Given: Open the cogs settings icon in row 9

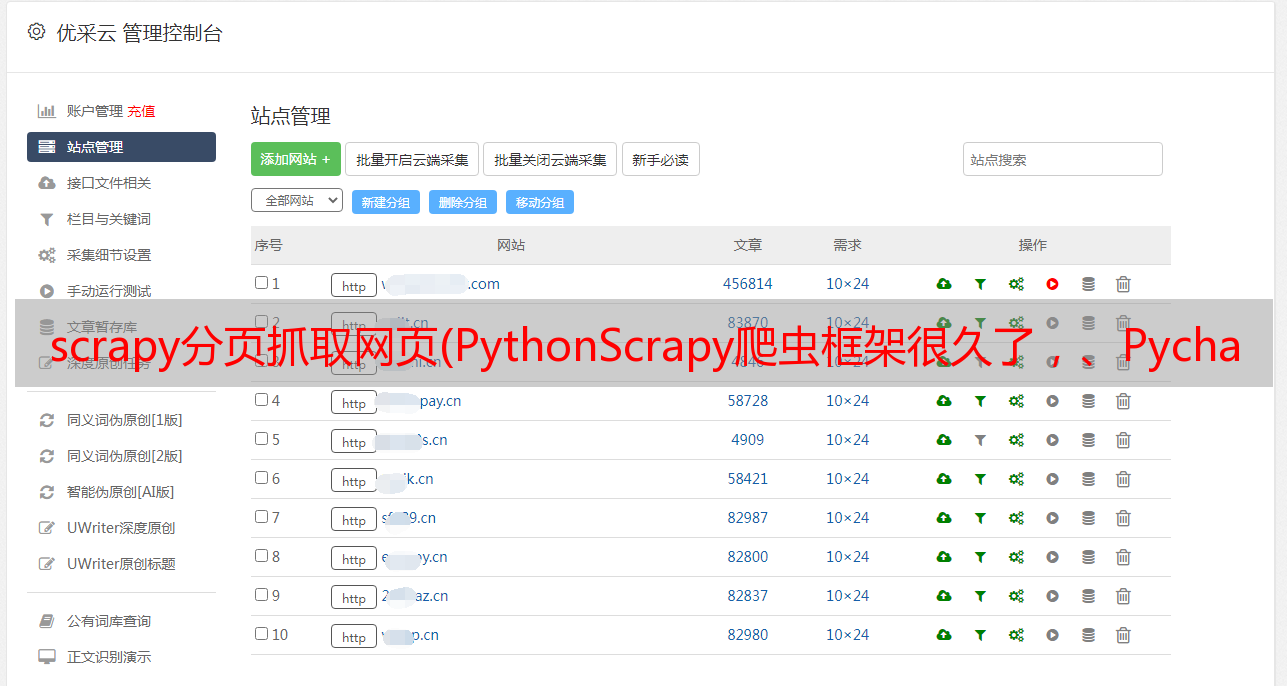Looking at the screenshot, I should point(1016,596).
